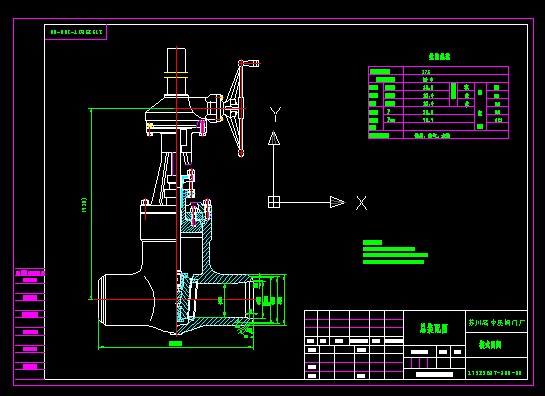Screen dimensions: 545x396
Task: Select the vertical green height dimension text
Action: (x=84, y=205)
